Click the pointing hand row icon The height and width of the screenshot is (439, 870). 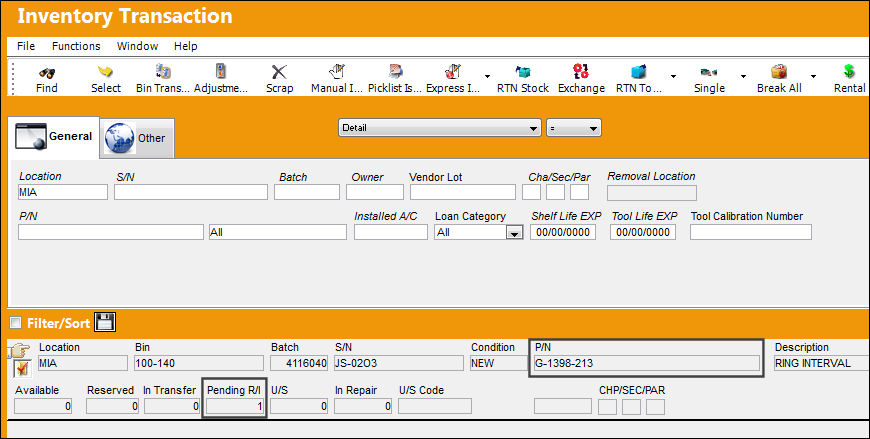pyautogui.click(x=21, y=351)
